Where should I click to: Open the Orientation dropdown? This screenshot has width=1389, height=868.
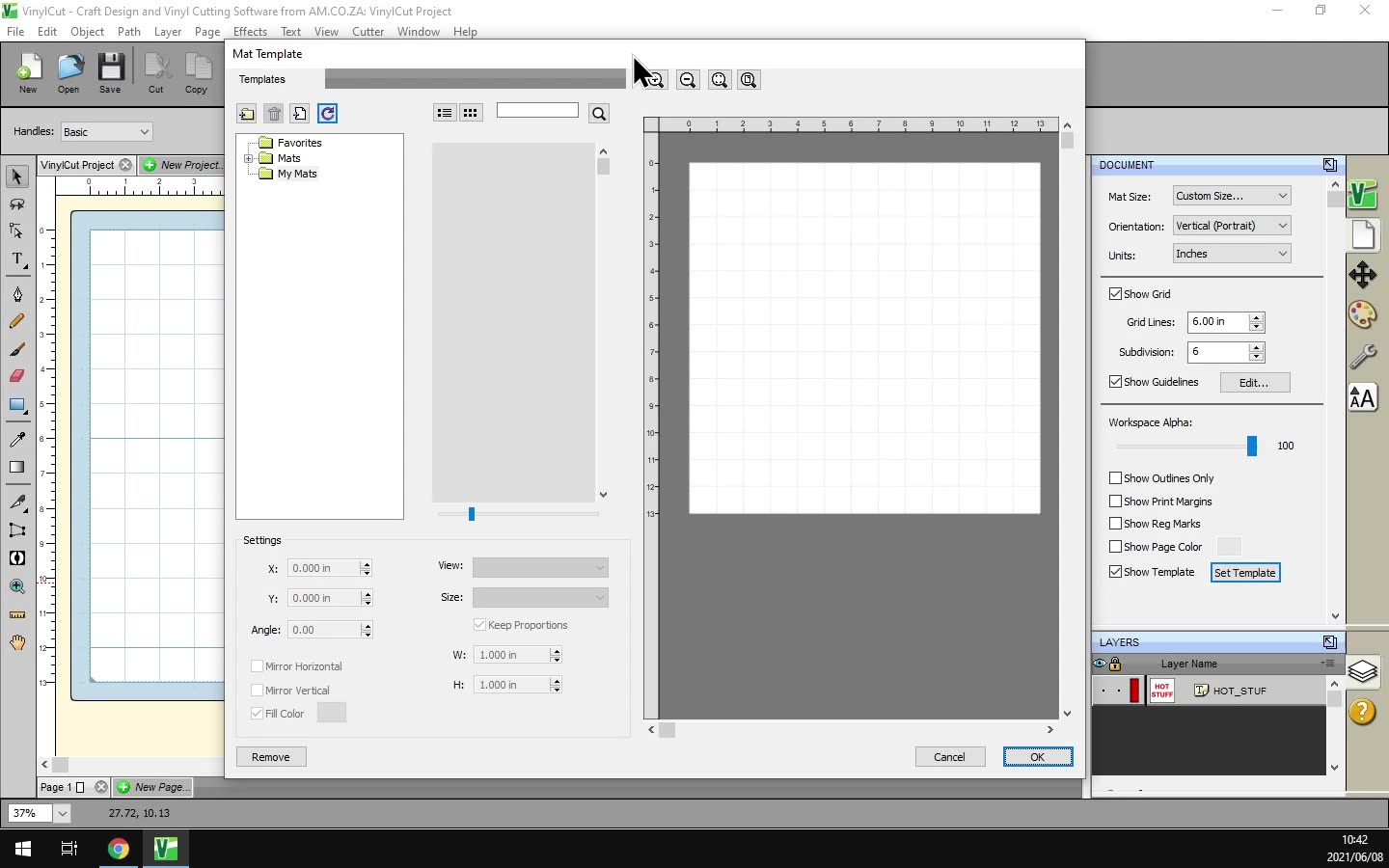coord(1232,226)
